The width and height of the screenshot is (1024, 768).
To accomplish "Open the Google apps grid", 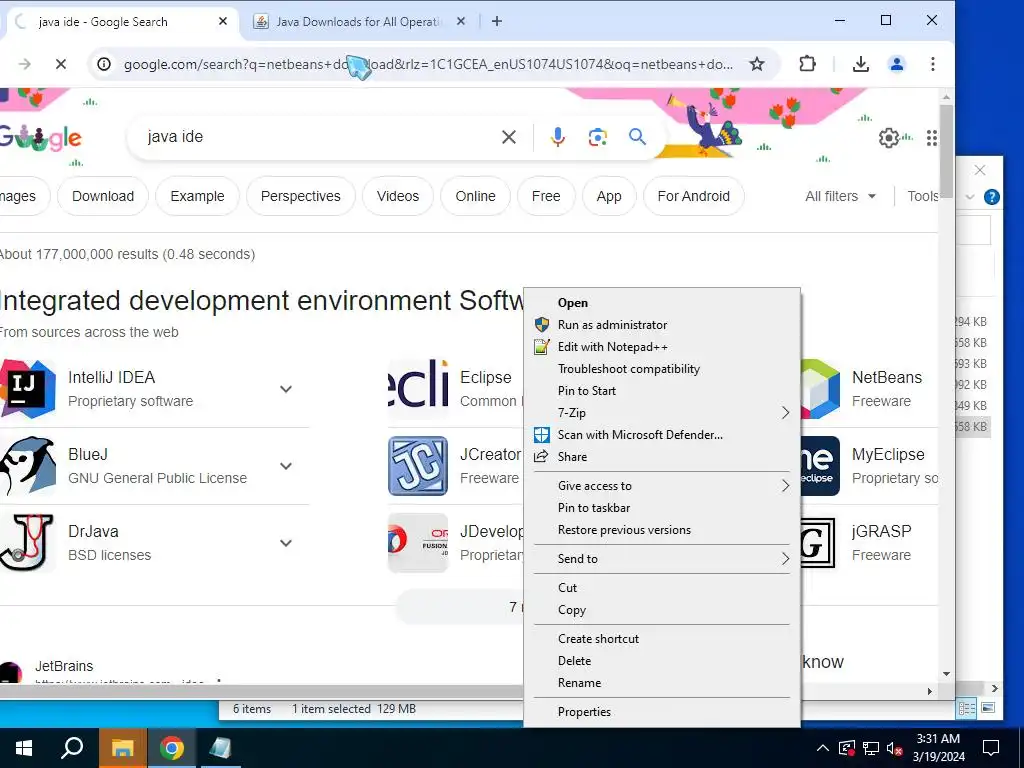I will [x=932, y=138].
